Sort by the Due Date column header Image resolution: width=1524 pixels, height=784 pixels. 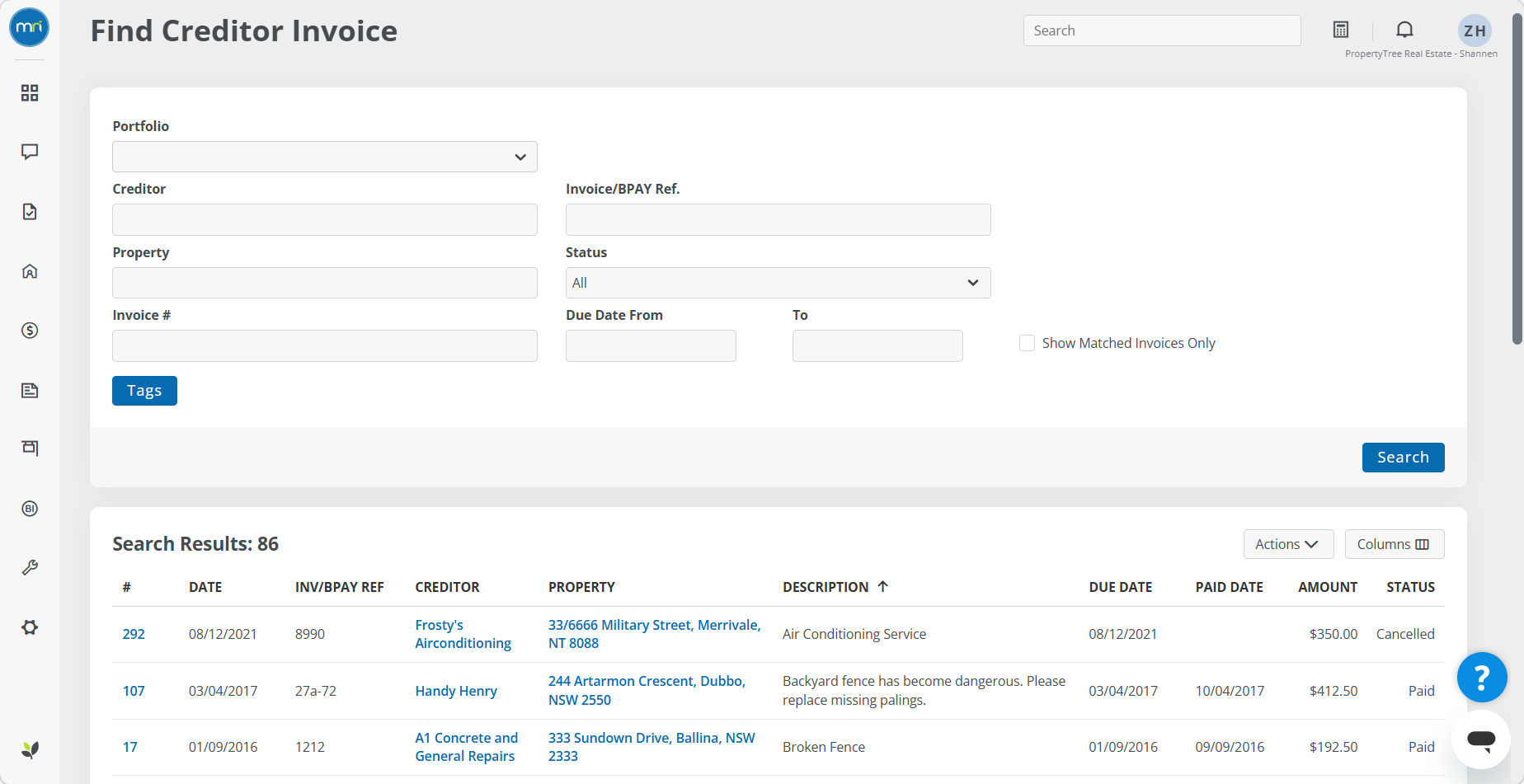pos(1120,587)
